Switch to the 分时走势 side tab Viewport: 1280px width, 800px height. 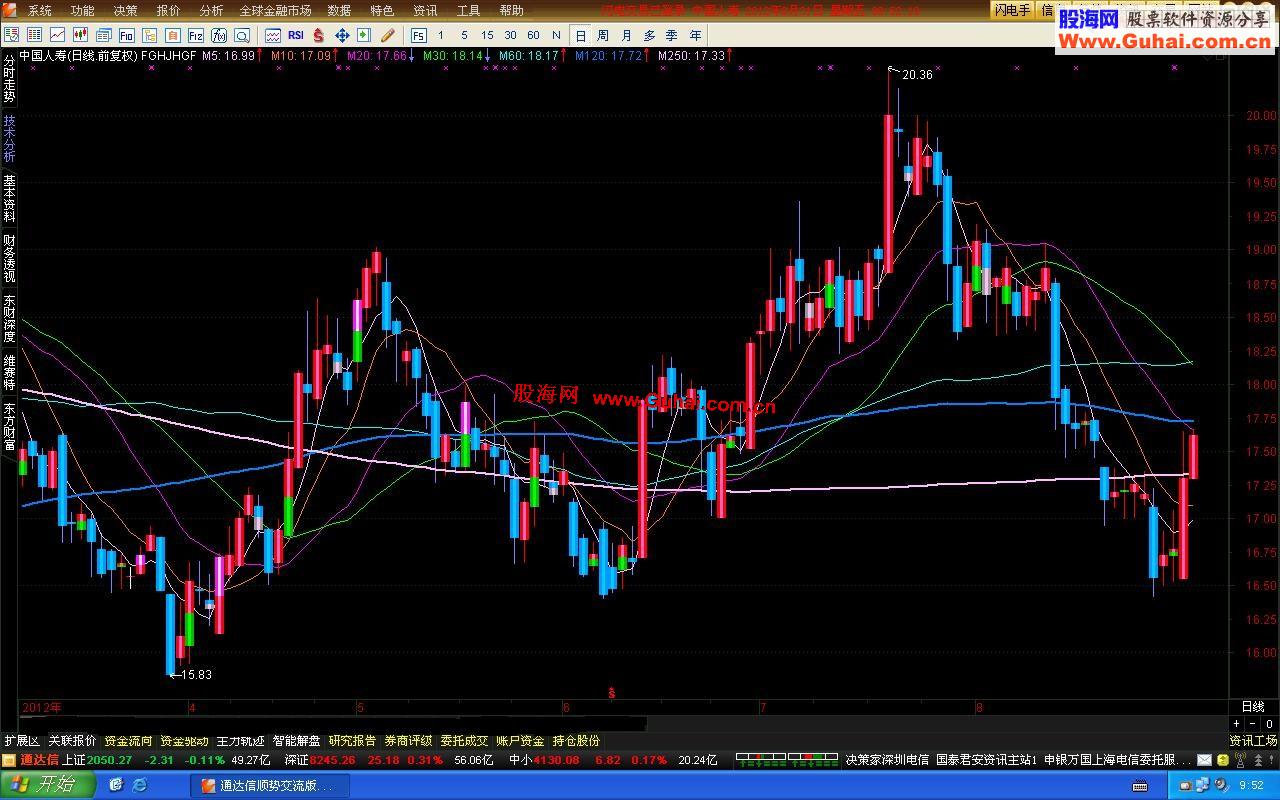pyautogui.click(x=9, y=79)
